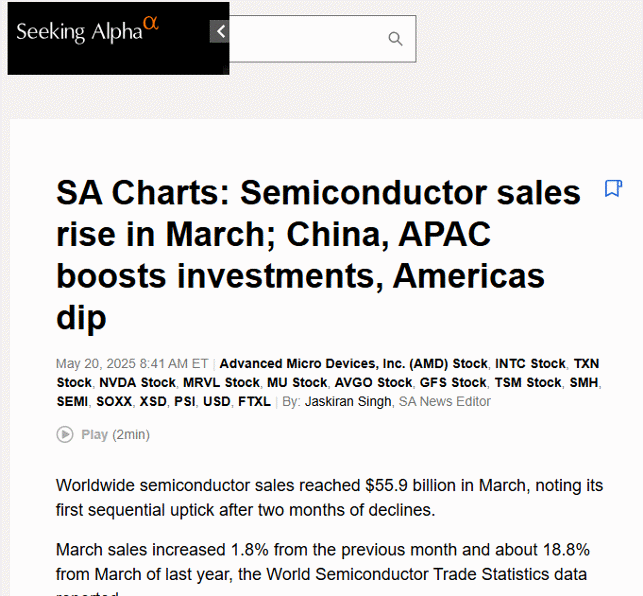Open the SMH ticker link
Image resolution: width=643 pixels, height=596 pixels.
584,382
